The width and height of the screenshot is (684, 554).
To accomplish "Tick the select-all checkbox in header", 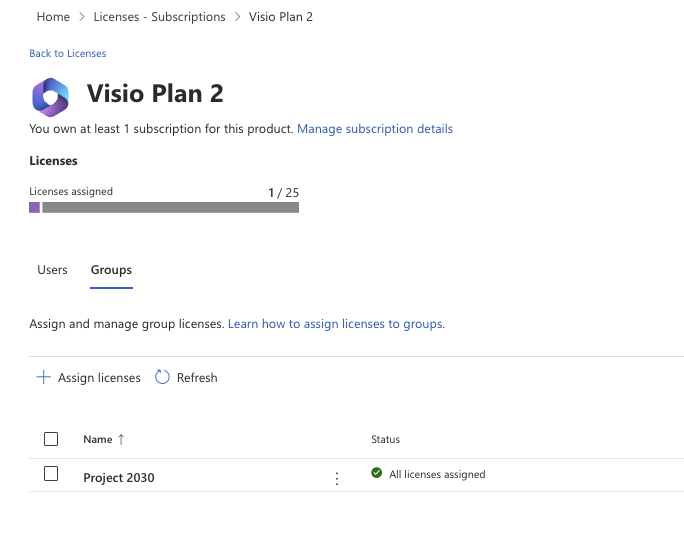I will pyautogui.click(x=51, y=439).
